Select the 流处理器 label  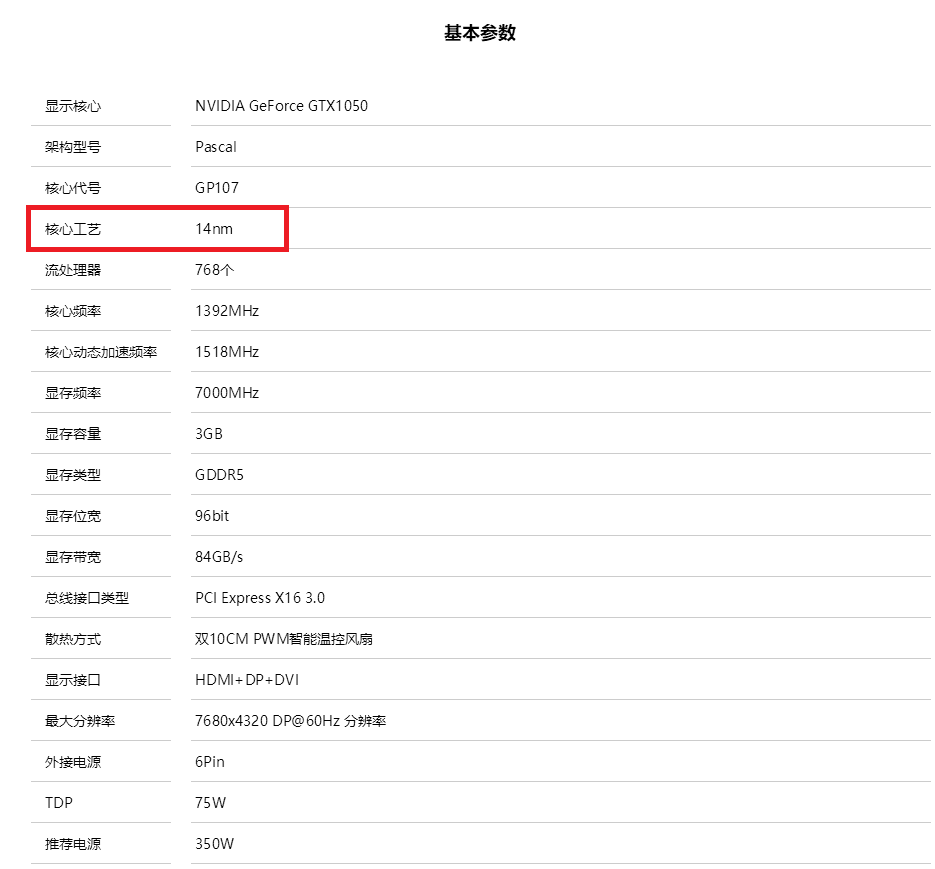tap(73, 270)
